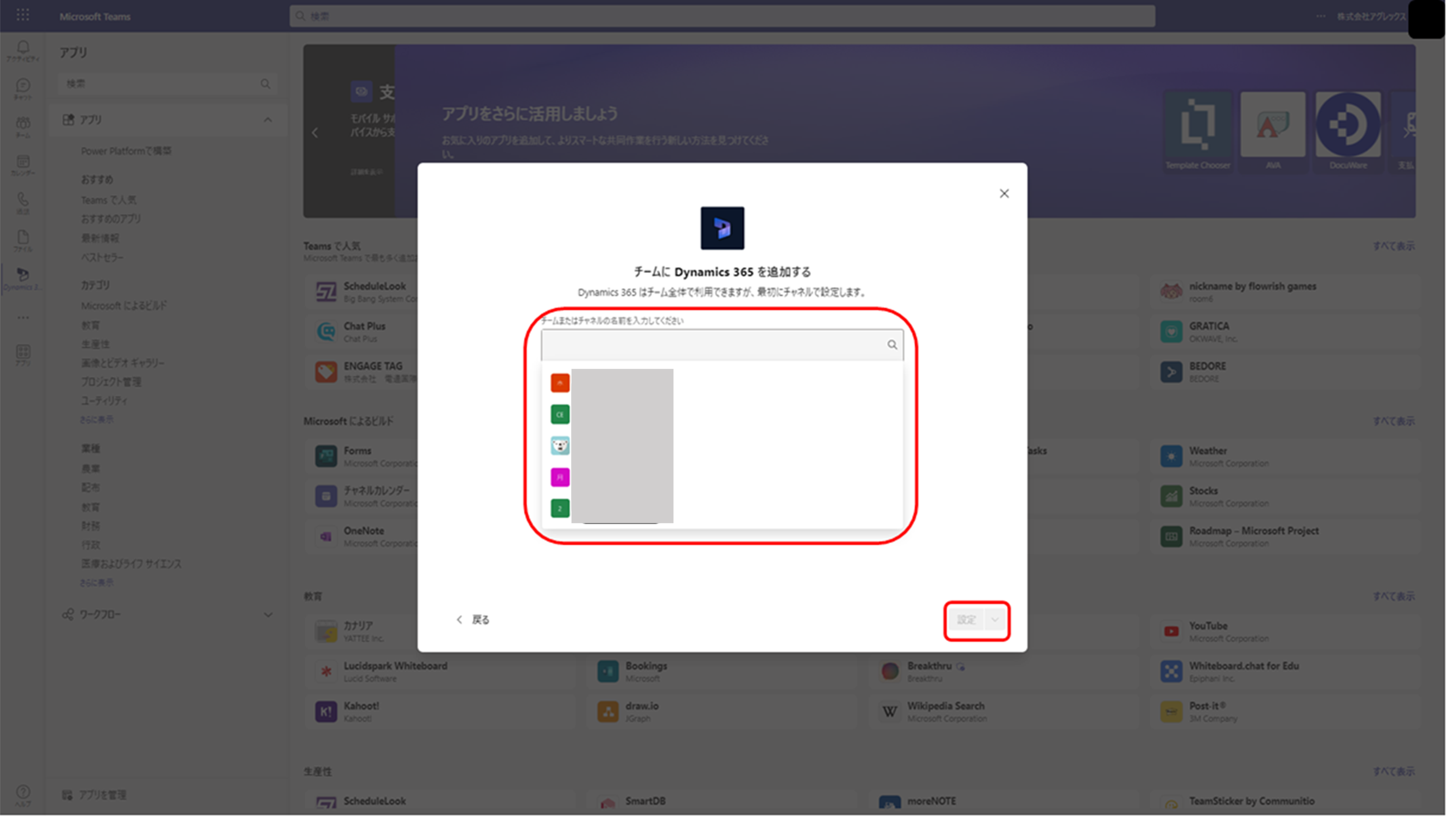The width and height of the screenshot is (1456, 821).
Task: Click 戻る back button in dialog
Action: (x=473, y=620)
